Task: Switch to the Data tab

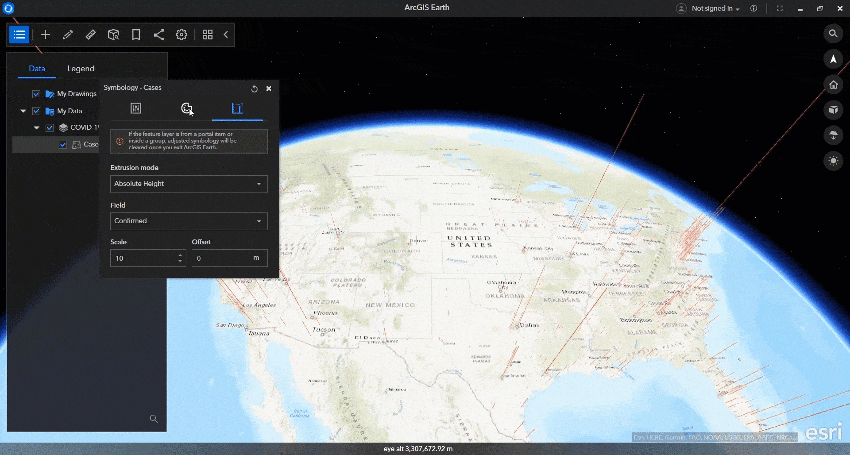Action: (x=37, y=68)
